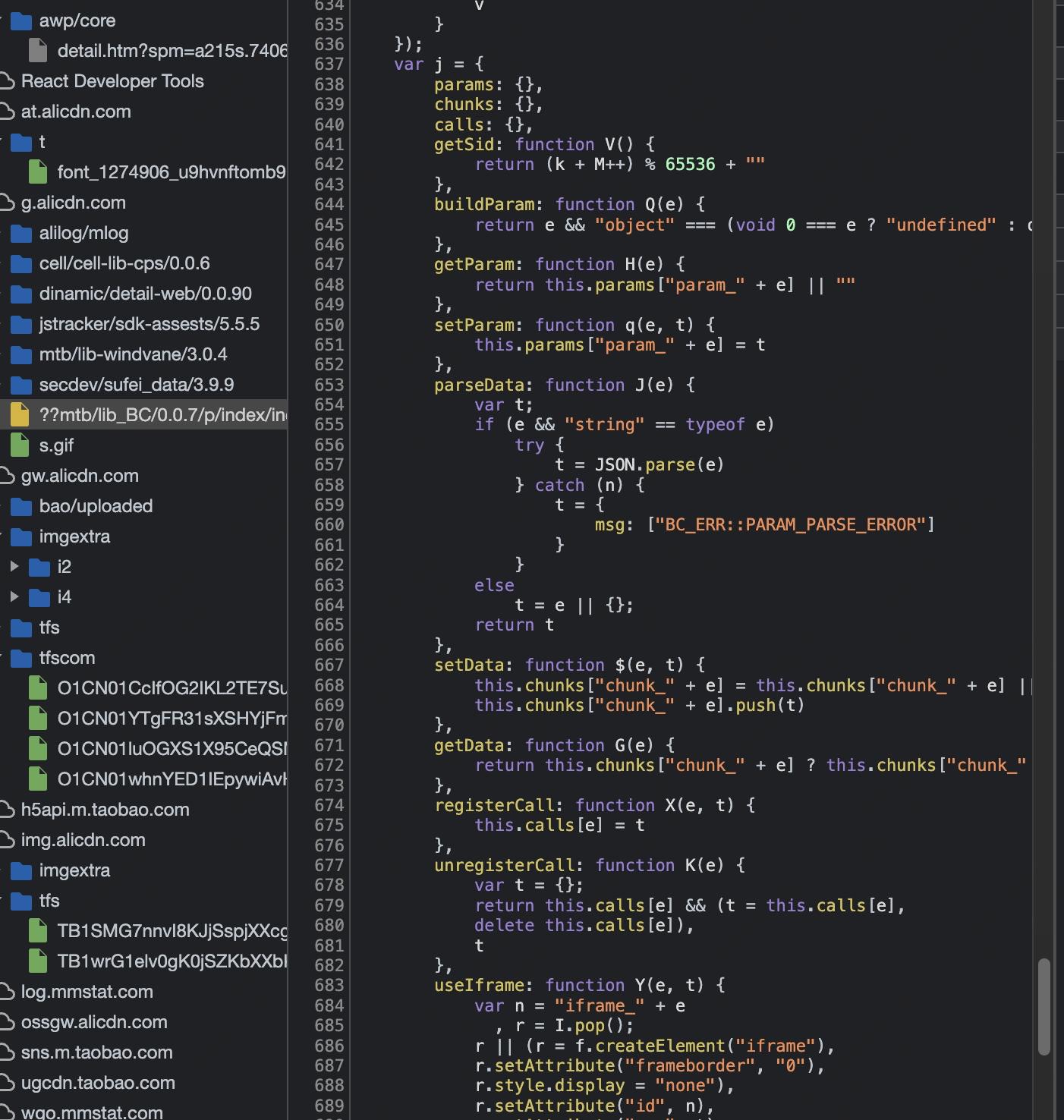The height and width of the screenshot is (1120, 1064).
Task: Click the cloud icon next to h5api.m.taobao.com
Action: tap(8, 810)
